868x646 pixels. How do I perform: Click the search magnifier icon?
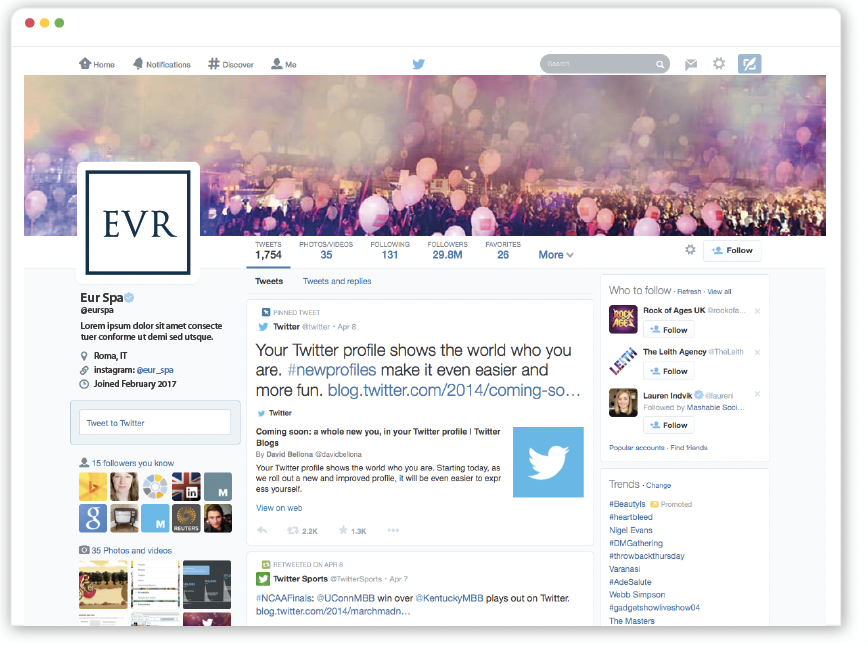click(x=660, y=64)
